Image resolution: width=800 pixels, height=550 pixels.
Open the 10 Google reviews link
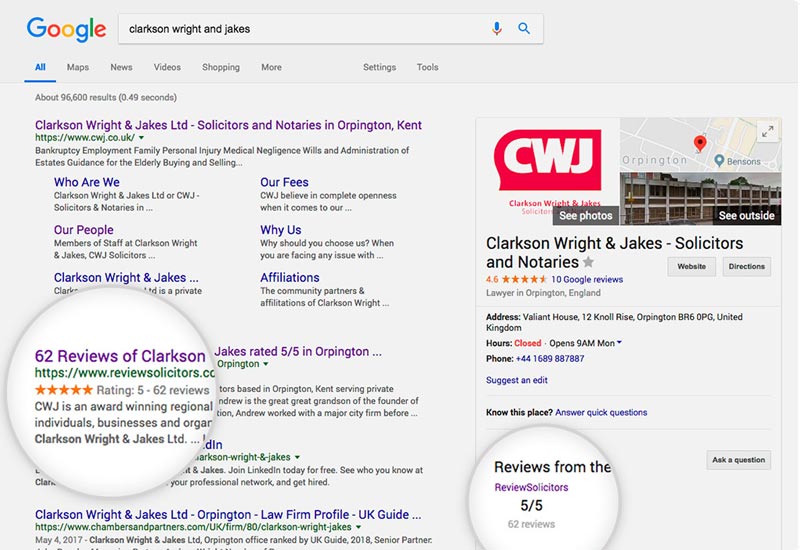[x=586, y=279]
